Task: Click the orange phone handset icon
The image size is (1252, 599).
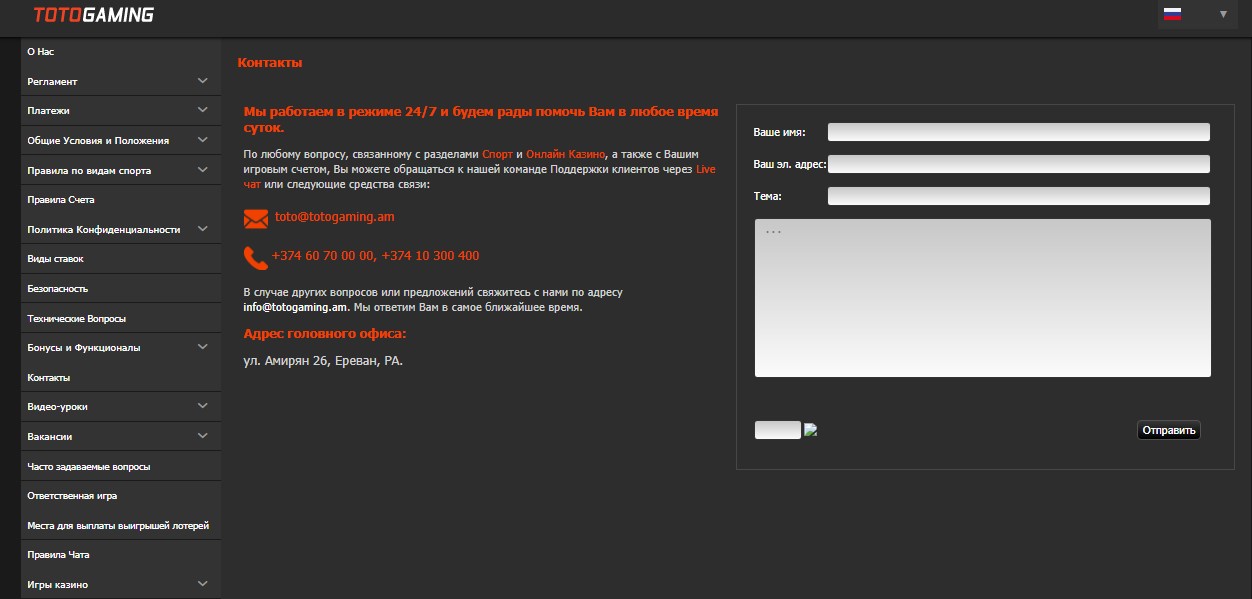Action: click(255, 258)
